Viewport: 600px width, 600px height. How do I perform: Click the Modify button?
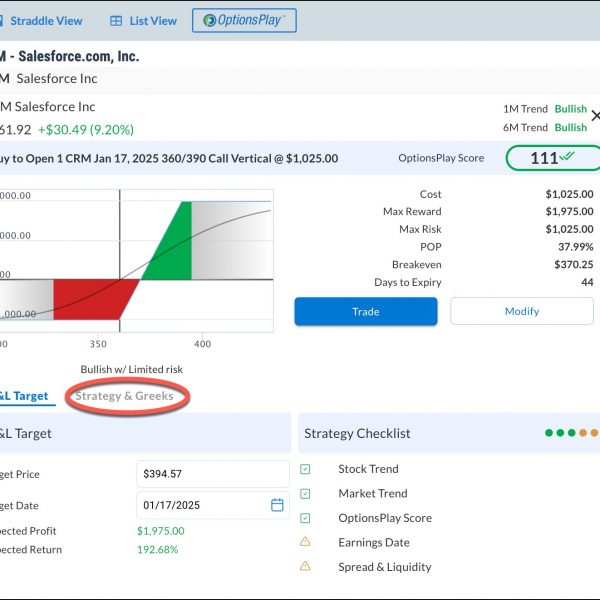coord(522,311)
